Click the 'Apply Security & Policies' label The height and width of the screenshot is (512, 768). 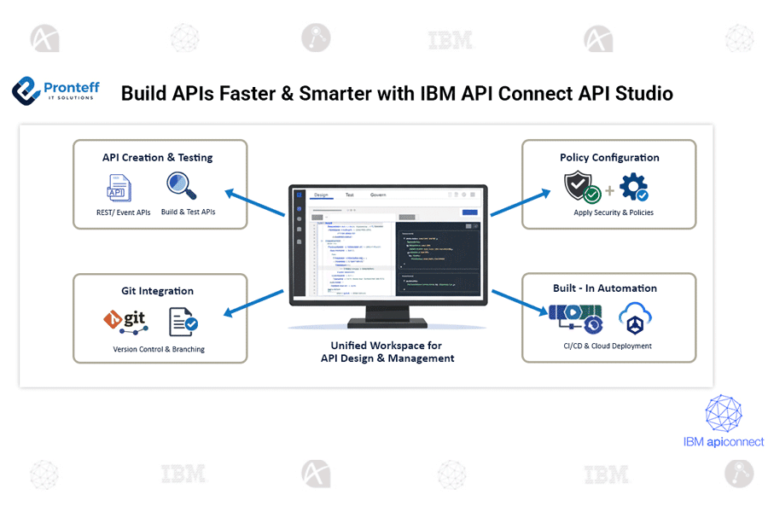coord(613,212)
